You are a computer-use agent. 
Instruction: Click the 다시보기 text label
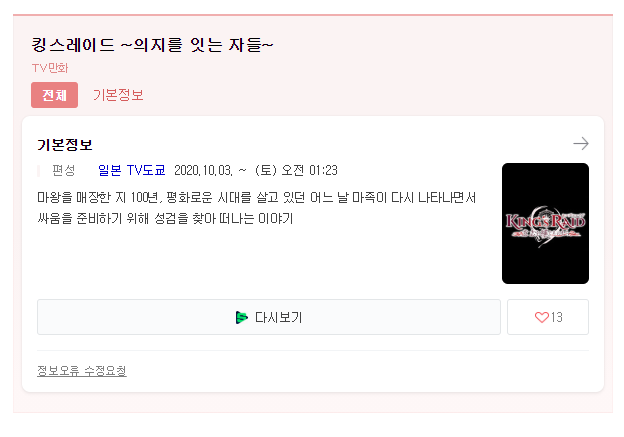pyautogui.click(x=279, y=317)
